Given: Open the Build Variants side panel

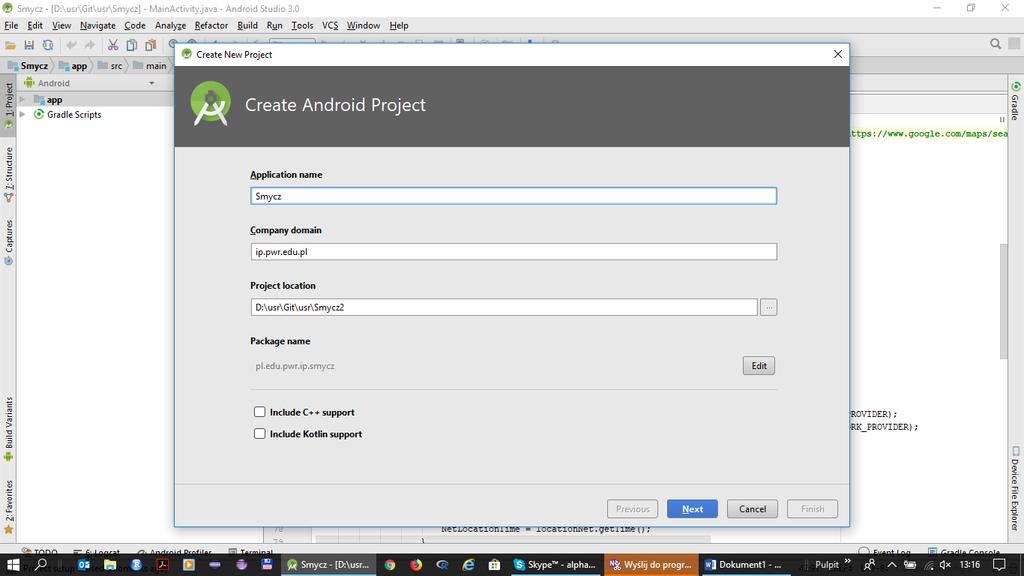Looking at the screenshot, I should [x=8, y=429].
